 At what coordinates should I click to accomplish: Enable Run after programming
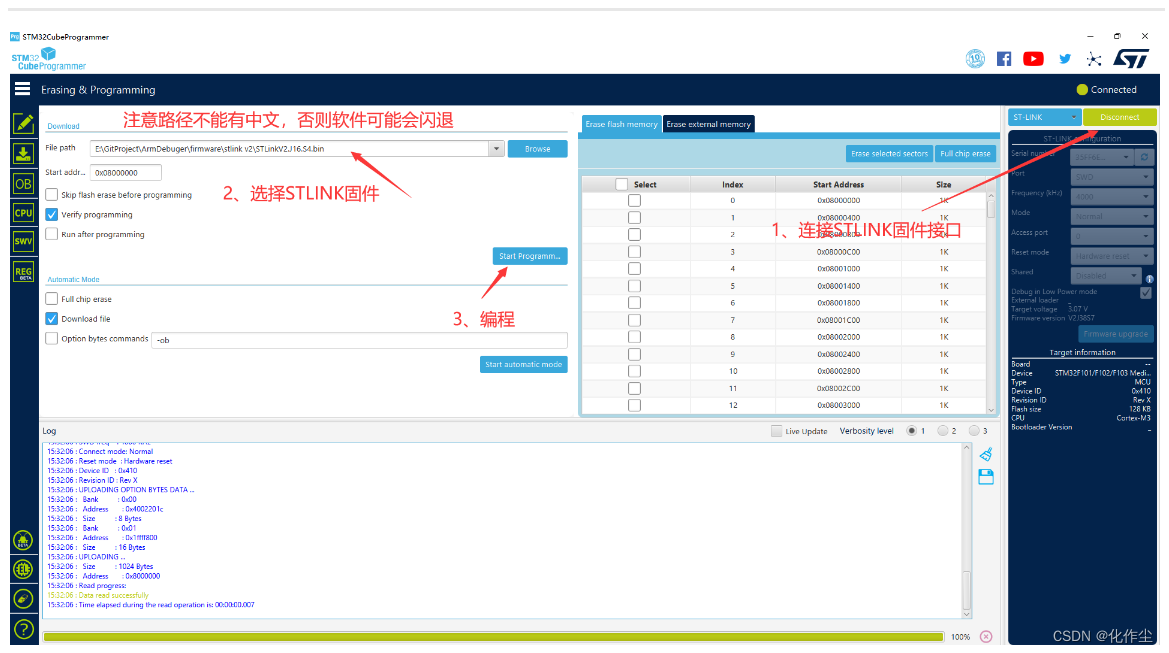click(51, 233)
